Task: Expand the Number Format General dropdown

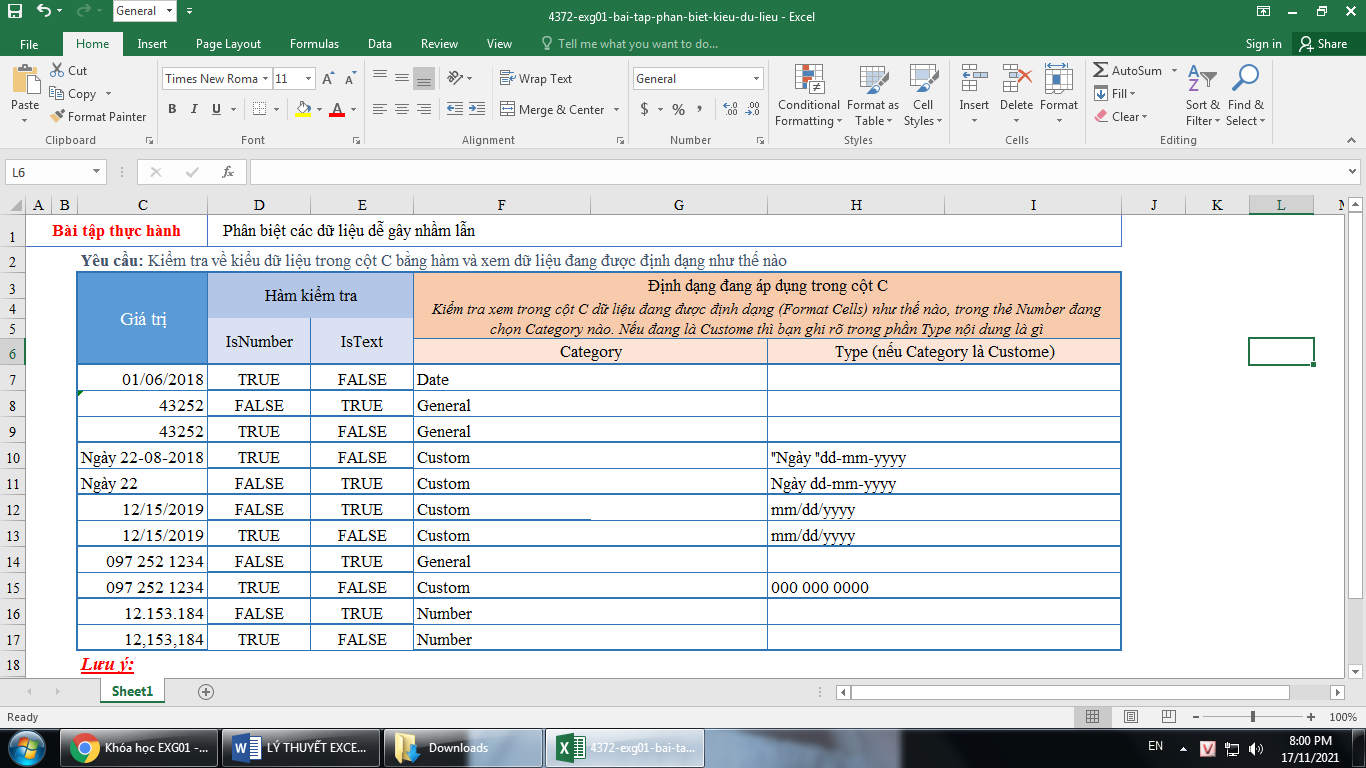Action: pyautogui.click(x=756, y=79)
